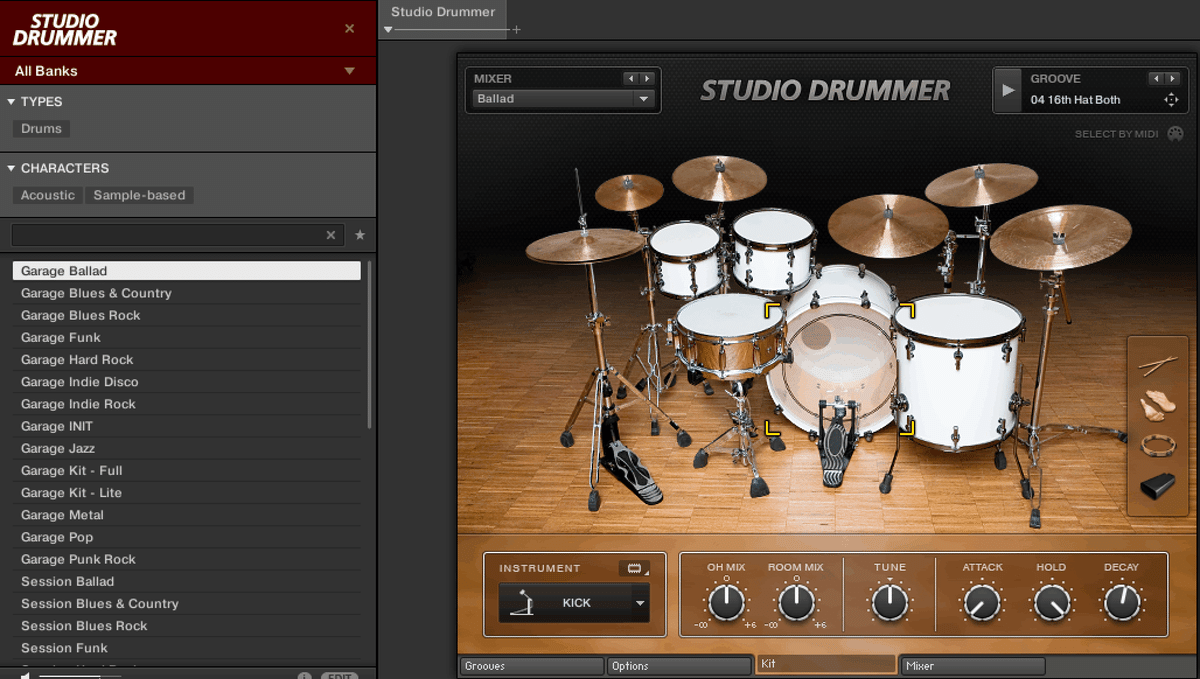This screenshot has height=679, width=1200.
Task: Add a new plugin slot with plus
Action: tap(517, 30)
